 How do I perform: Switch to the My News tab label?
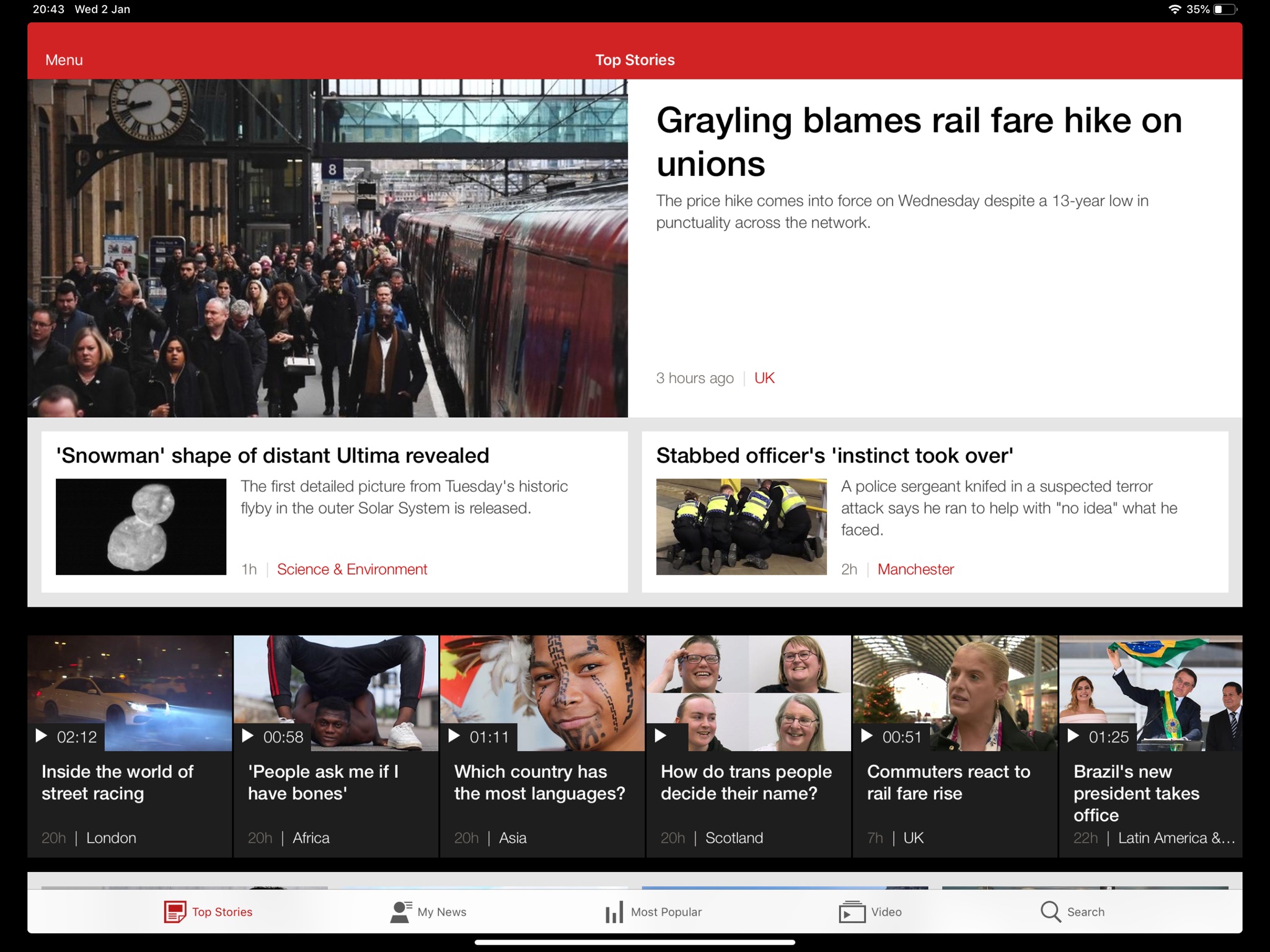tap(442, 912)
